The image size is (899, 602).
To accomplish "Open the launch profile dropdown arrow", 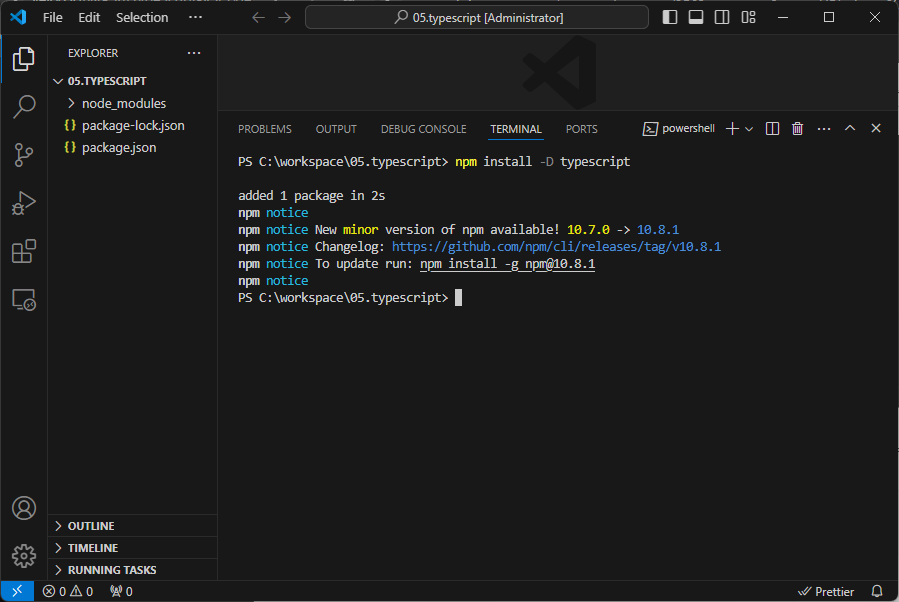I will point(749,129).
